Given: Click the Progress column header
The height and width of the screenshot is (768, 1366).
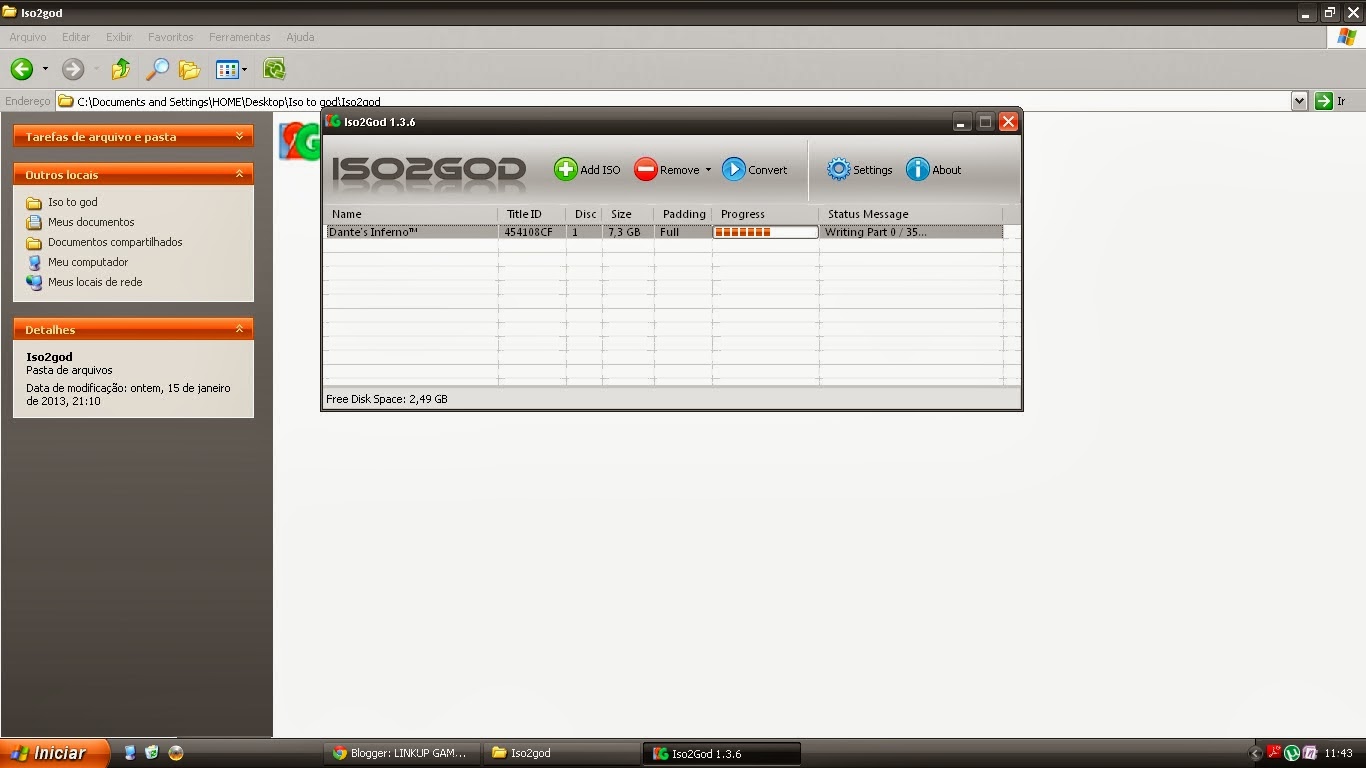Looking at the screenshot, I should 765,214.
